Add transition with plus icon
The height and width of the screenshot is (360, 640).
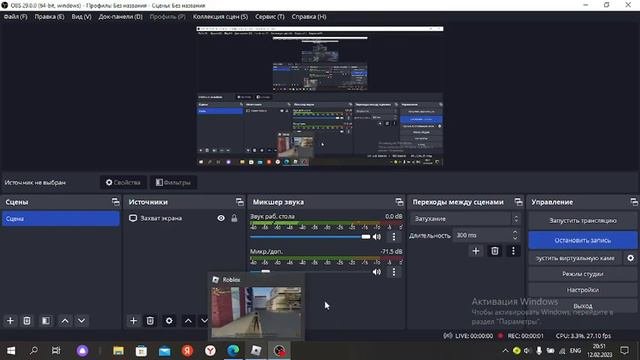coord(476,251)
